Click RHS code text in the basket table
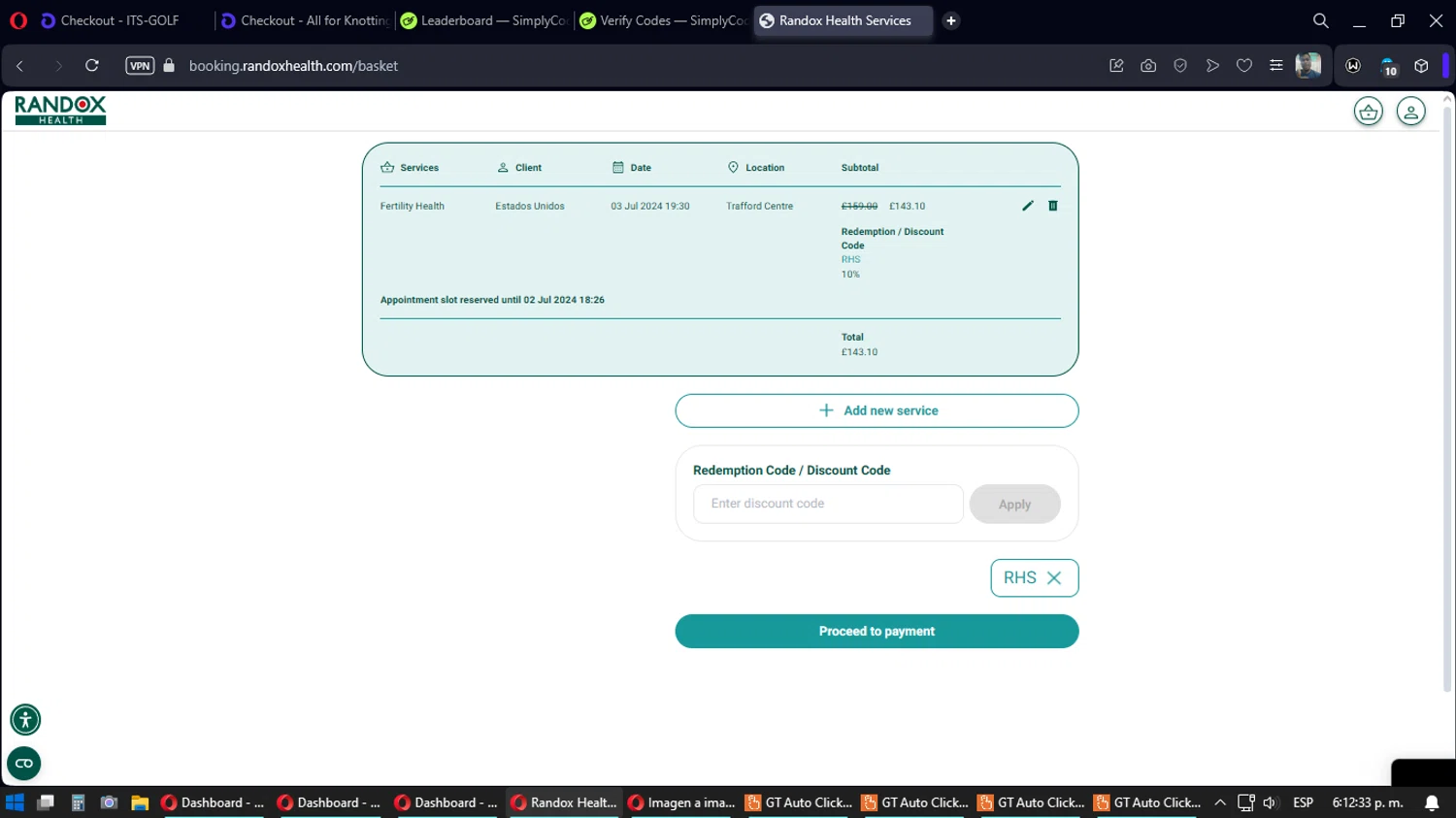The height and width of the screenshot is (818, 1456). [x=850, y=260]
